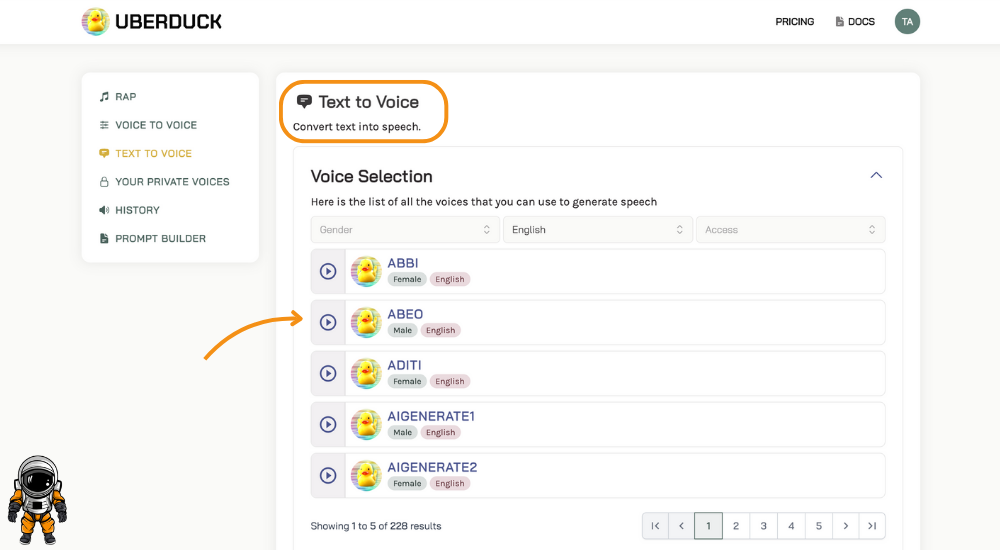The image size is (1000, 550).
Task: Collapse the Voice Selection section
Action: click(x=876, y=175)
